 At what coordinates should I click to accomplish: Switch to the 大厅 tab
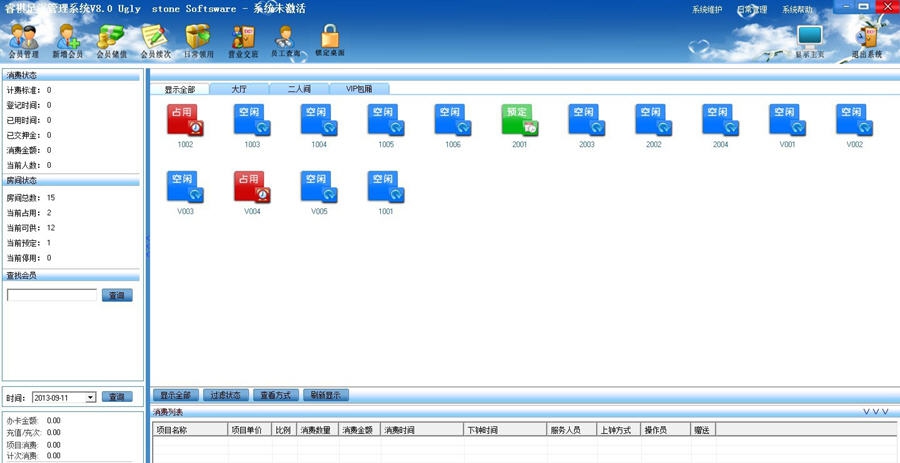click(238, 89)
